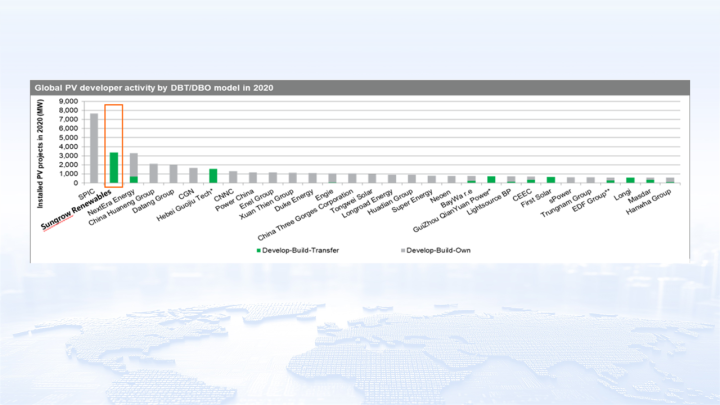Select the green Sungrow Renewables bar
The width and height of the screenshot is (720, 405).
113,168
